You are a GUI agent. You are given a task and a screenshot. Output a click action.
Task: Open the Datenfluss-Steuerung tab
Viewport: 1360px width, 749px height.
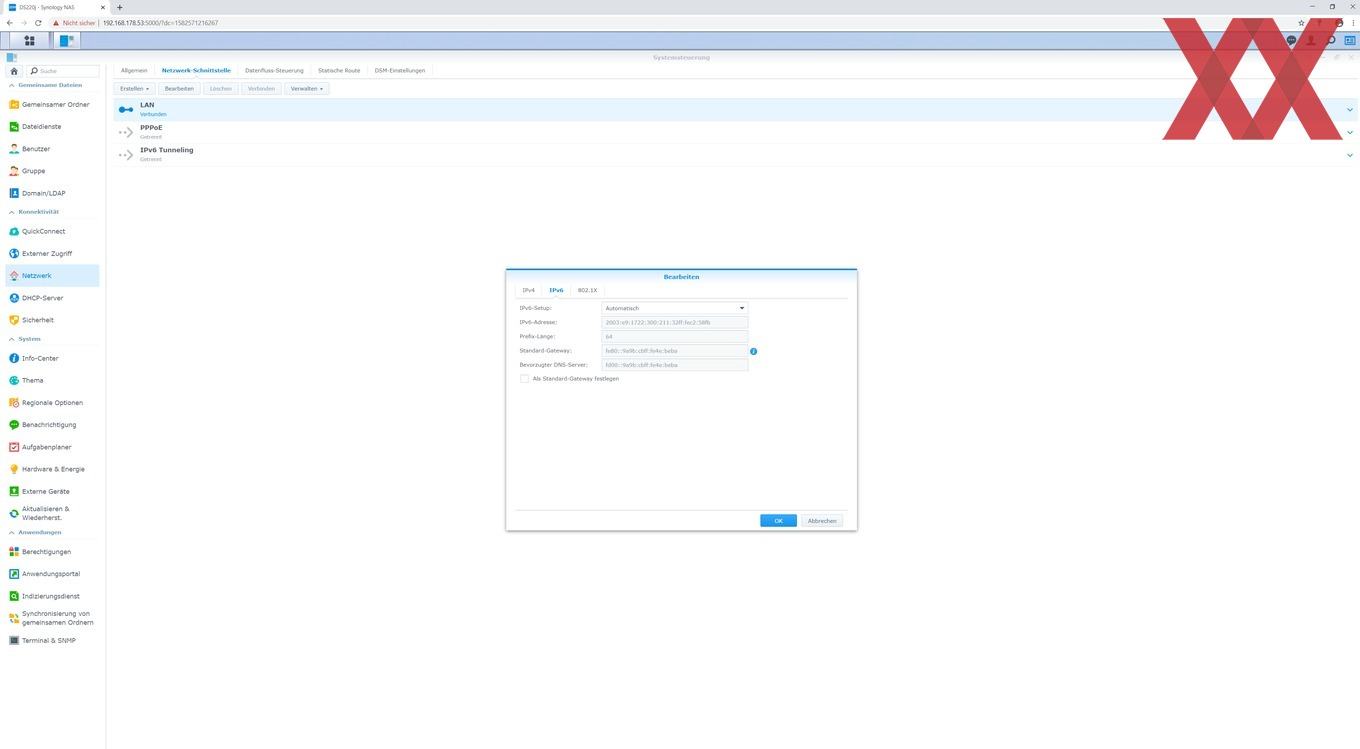pyautogui.click(x=274, y=70)
